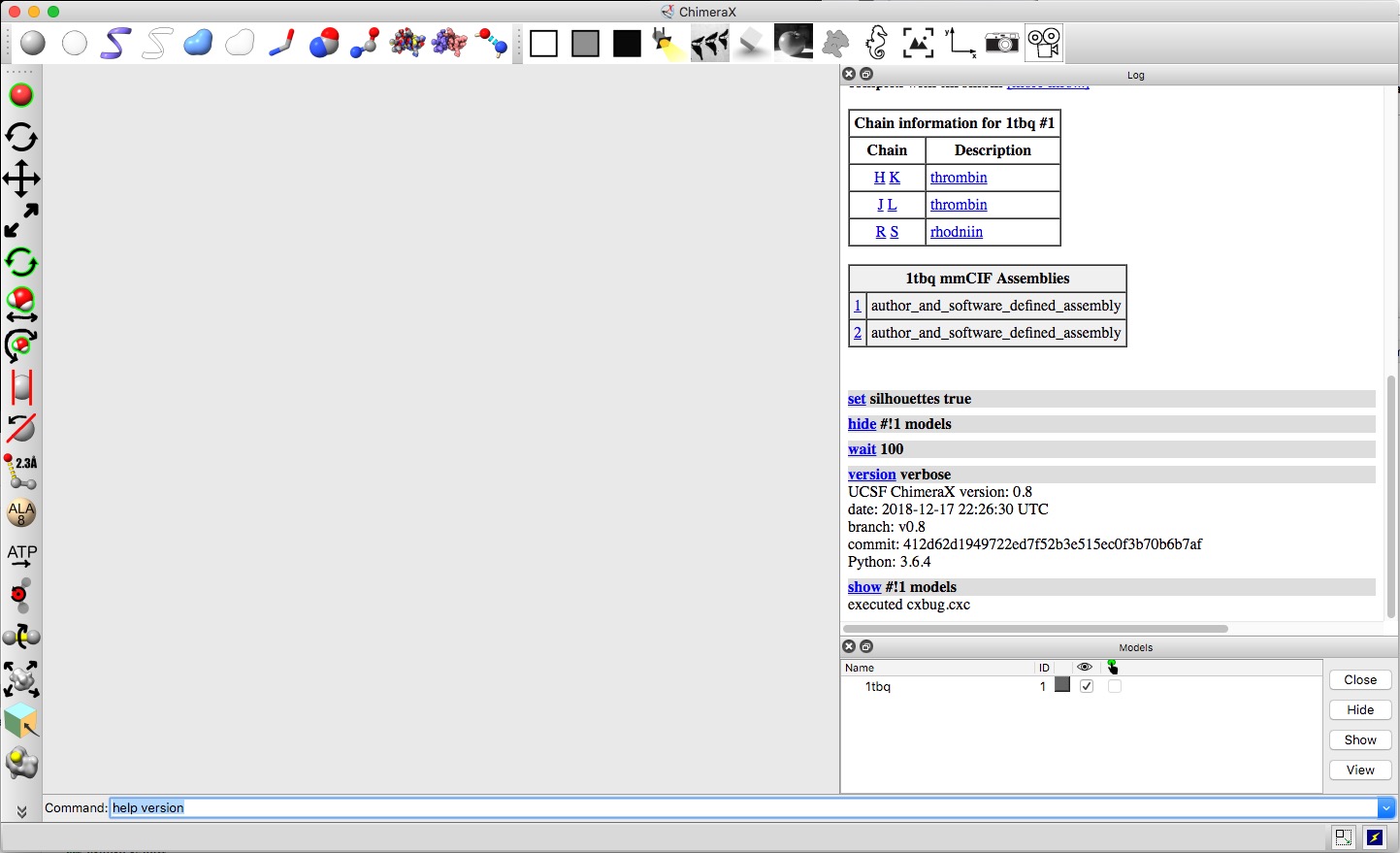This screenshot has width=1400, height=853.
Task: Select the 1tbq row in Models
Action: click(878, 686)
